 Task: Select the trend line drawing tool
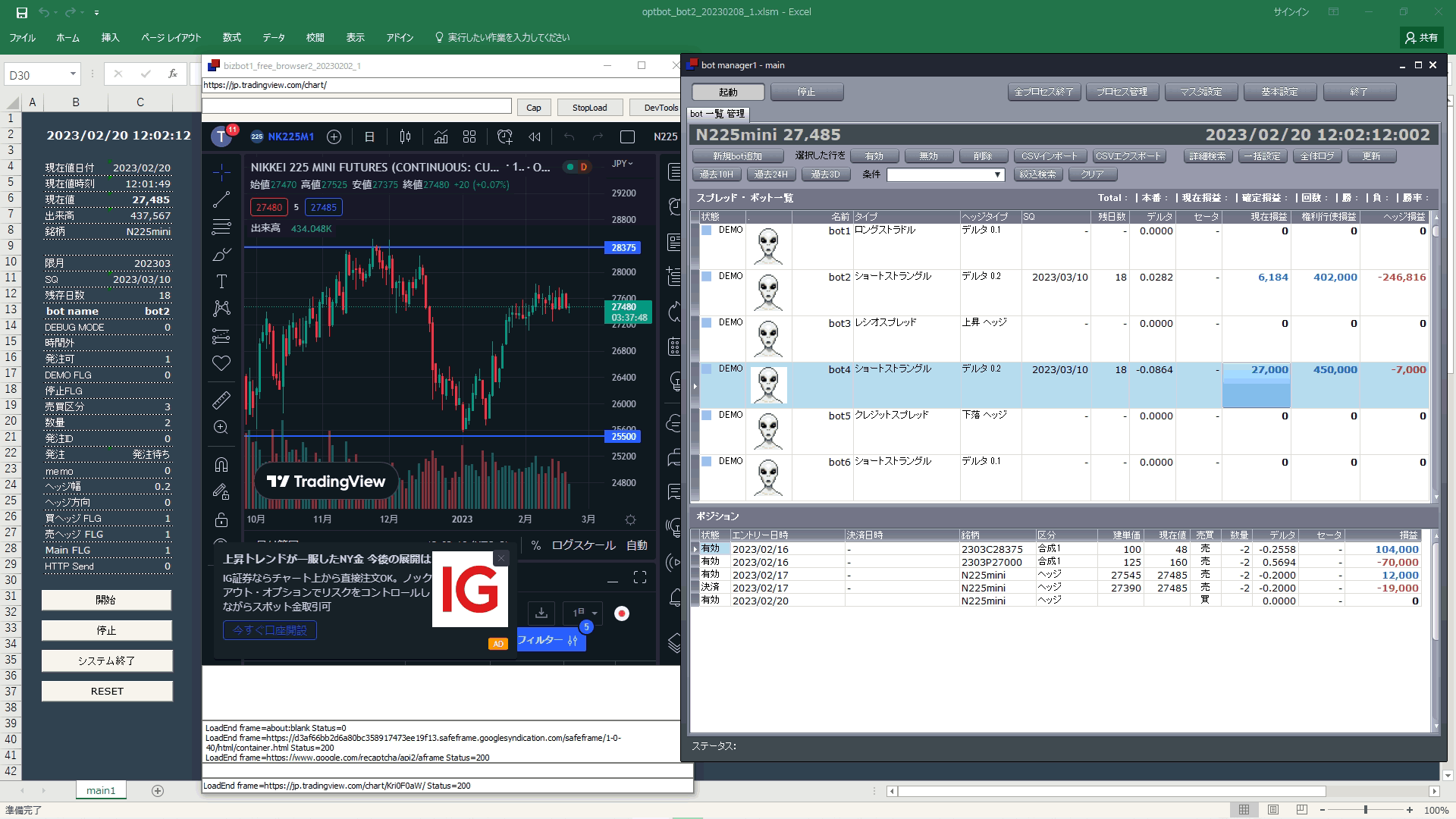coord(221,199)
